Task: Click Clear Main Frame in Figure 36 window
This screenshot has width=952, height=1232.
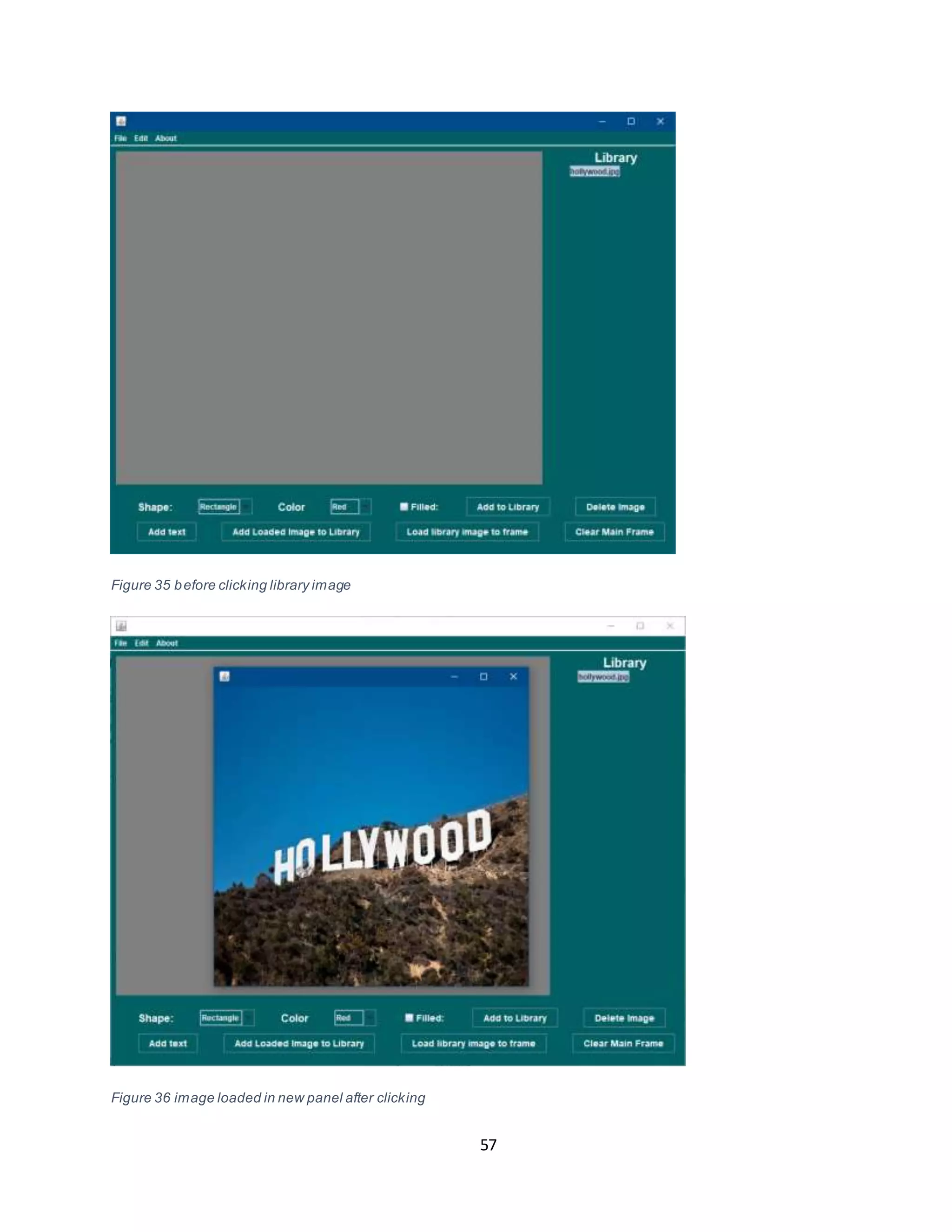Action: (x=623, y=1043)
